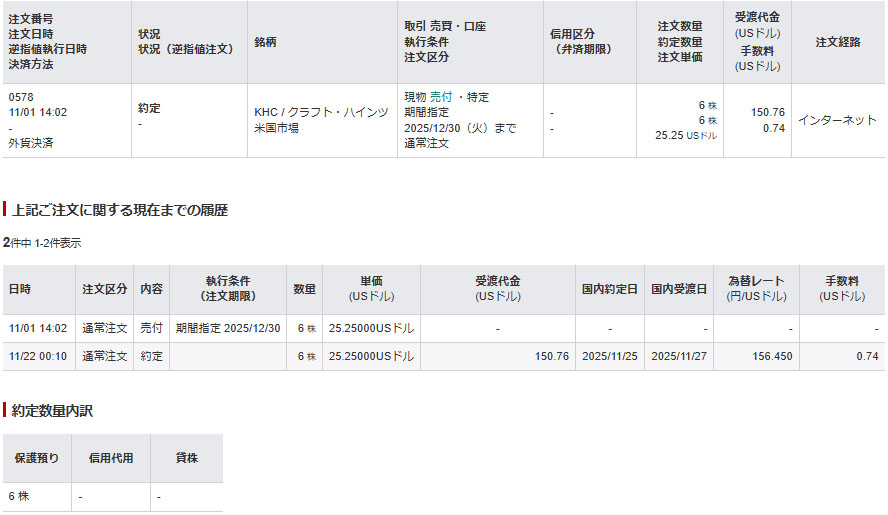The image size is (888, 515).
Task: Click the 為替レート column header
Action: coord(756,289)
